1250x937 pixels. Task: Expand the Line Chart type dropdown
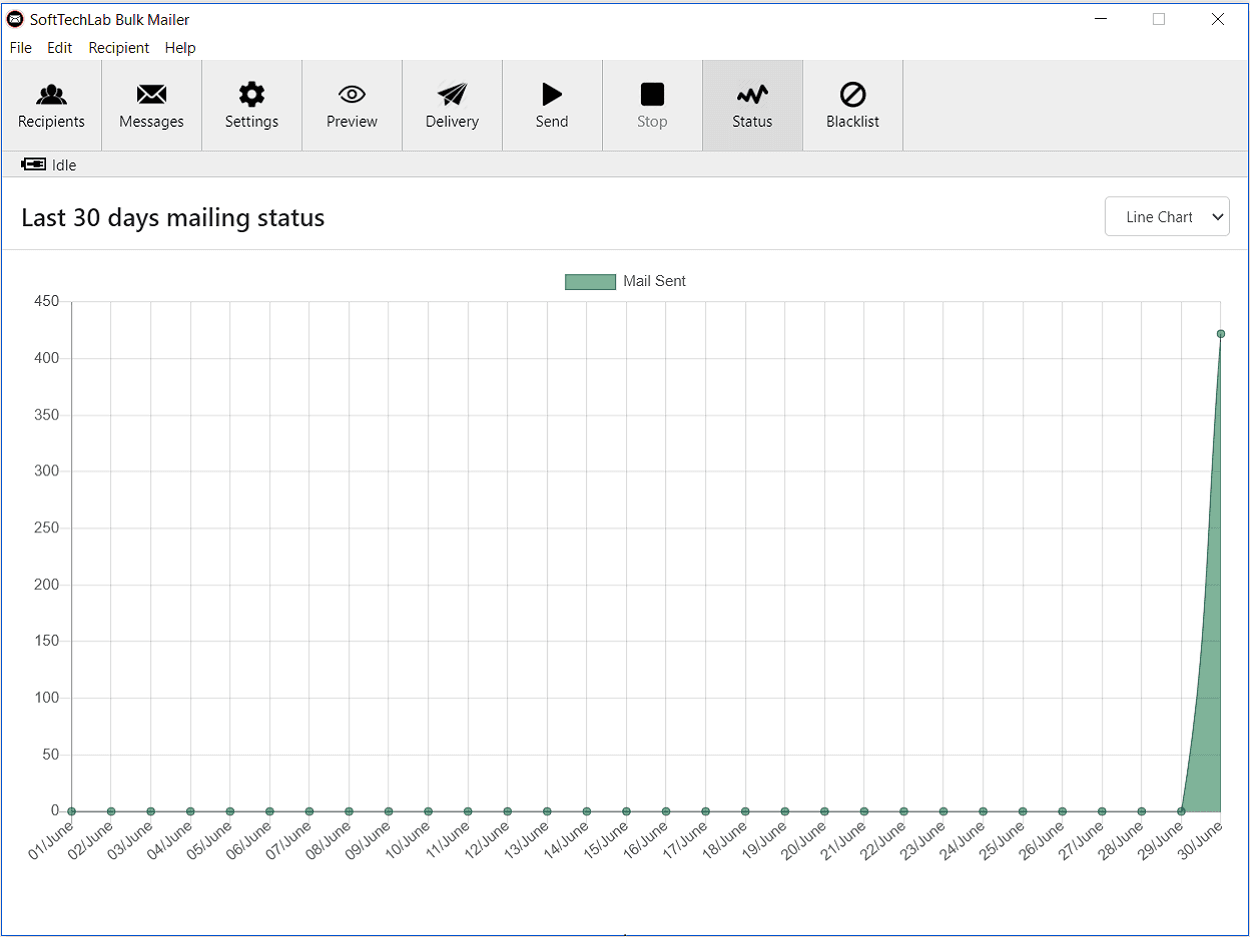[1167, 217]
